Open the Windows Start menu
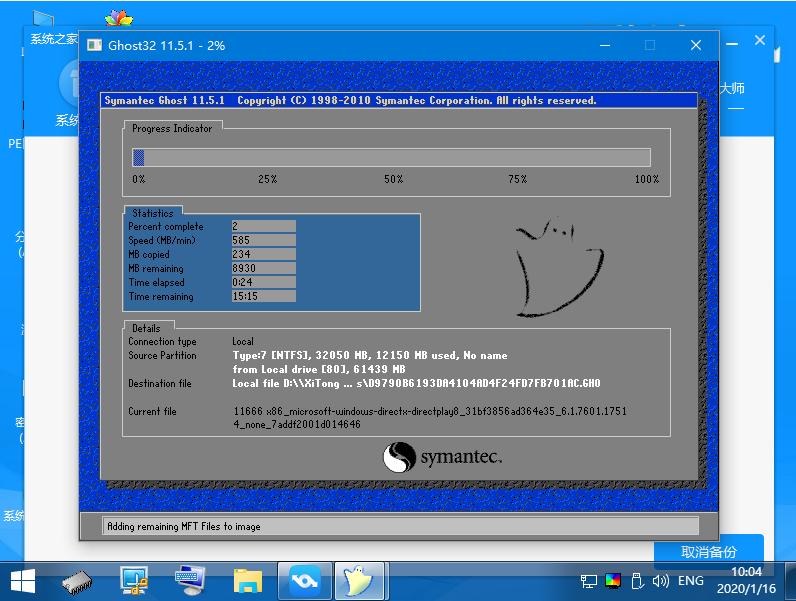Viewport: 796px width, 601px height. [23, 581]
